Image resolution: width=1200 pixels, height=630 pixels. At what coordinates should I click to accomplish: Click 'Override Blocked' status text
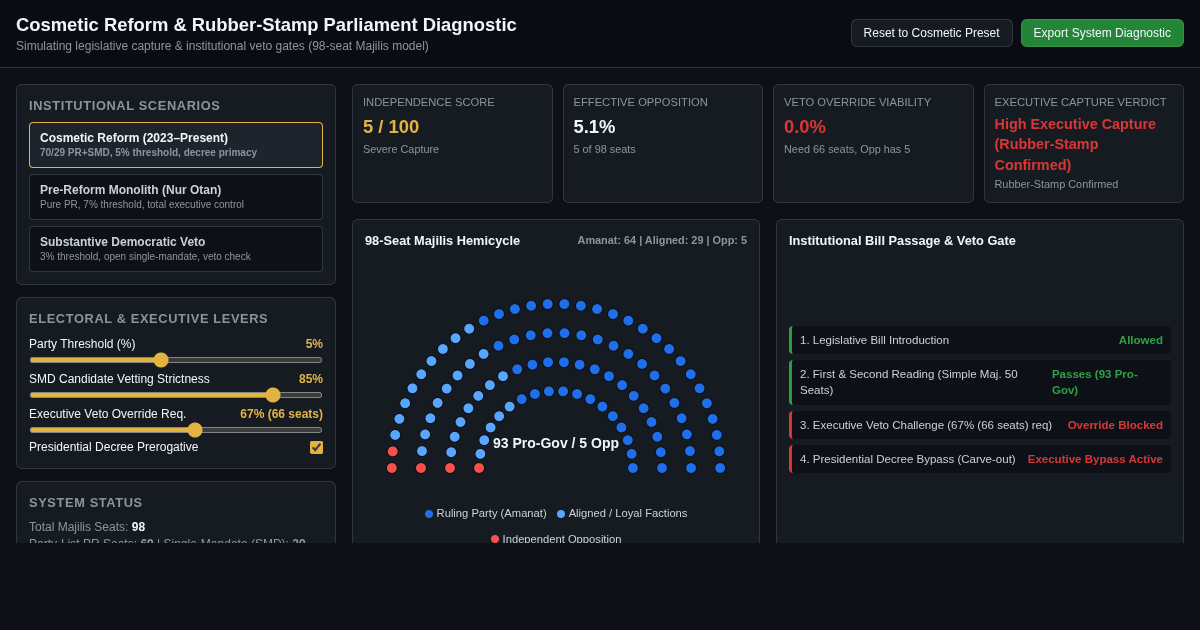(1115, 425)
